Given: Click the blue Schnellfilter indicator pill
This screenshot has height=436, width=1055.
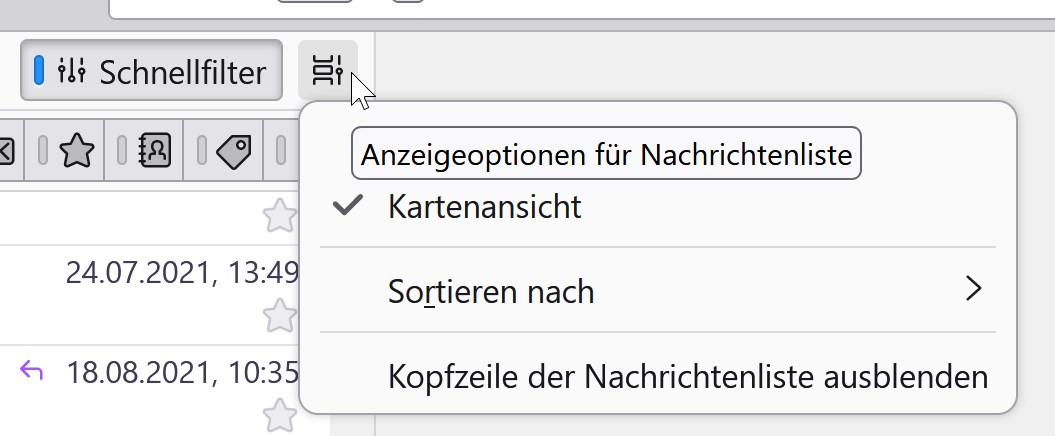Looking at the screenshot, I should coord(39,70).
